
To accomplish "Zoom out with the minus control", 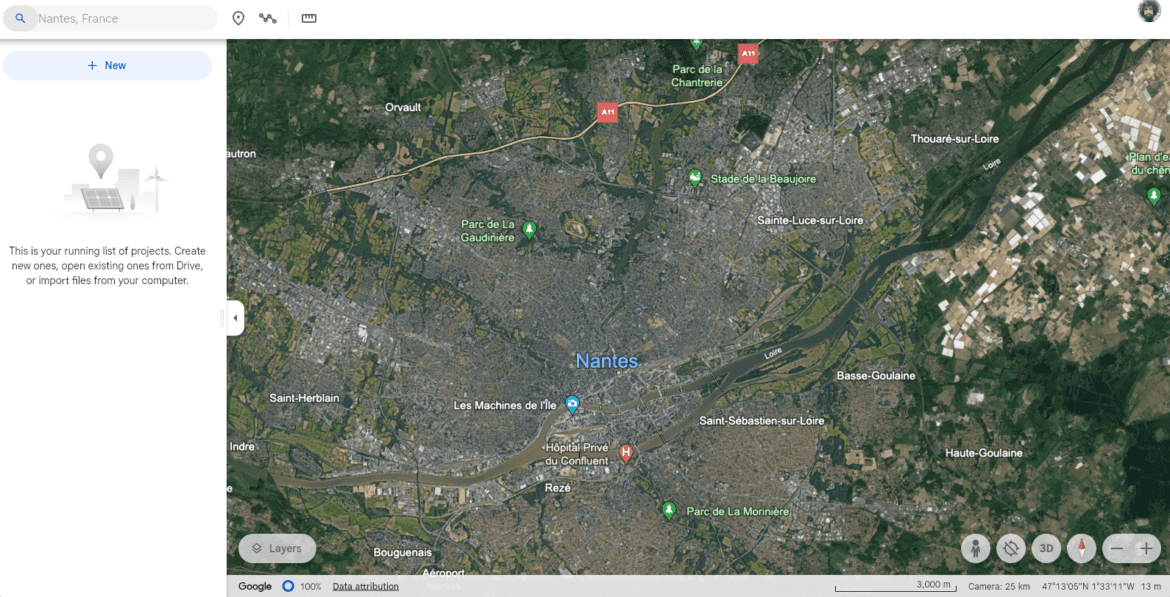I will 1117,548.
